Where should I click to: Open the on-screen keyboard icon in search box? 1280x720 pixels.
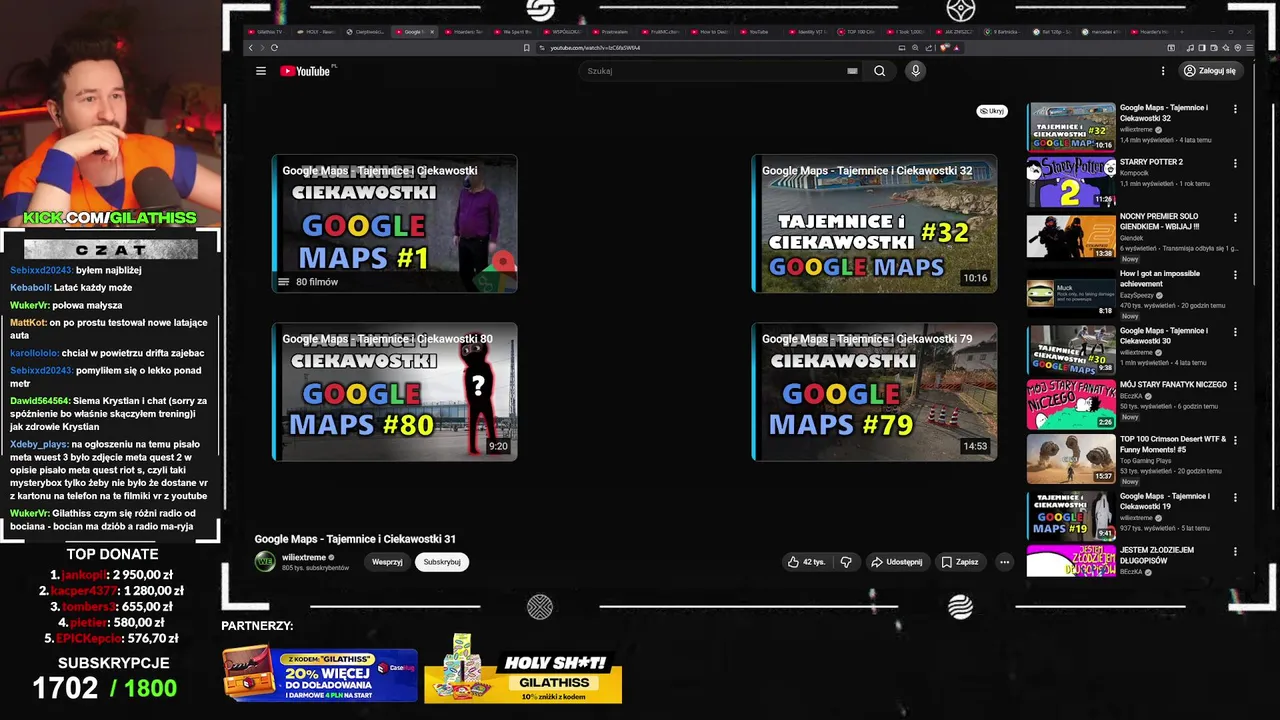tap(852, 71)
